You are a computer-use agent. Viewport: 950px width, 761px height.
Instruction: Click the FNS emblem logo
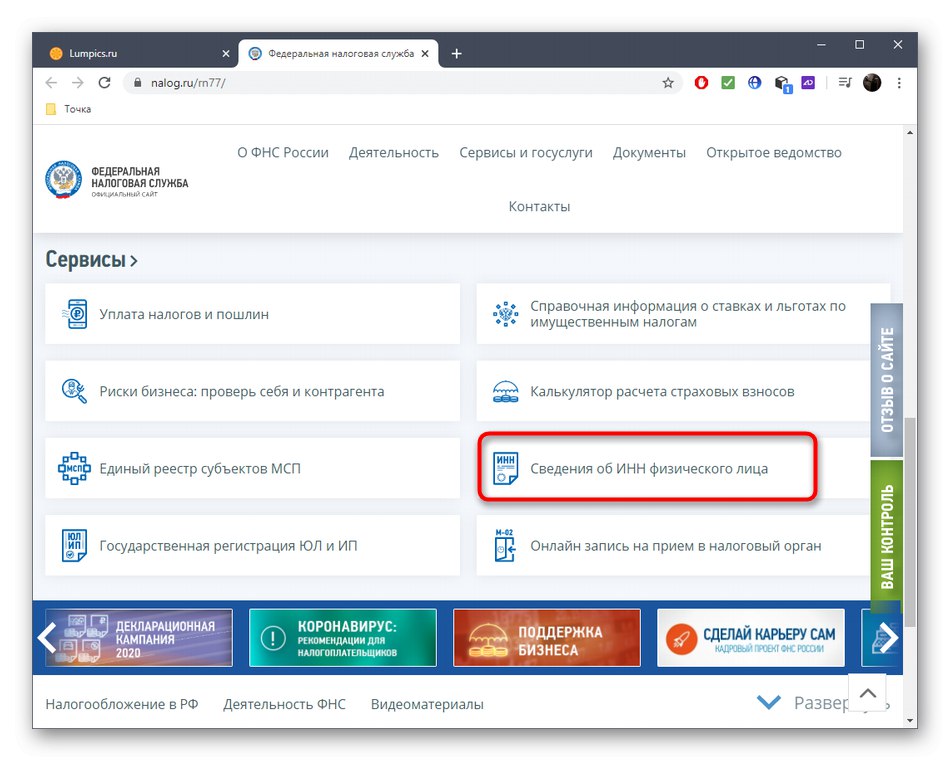(63, 180)
